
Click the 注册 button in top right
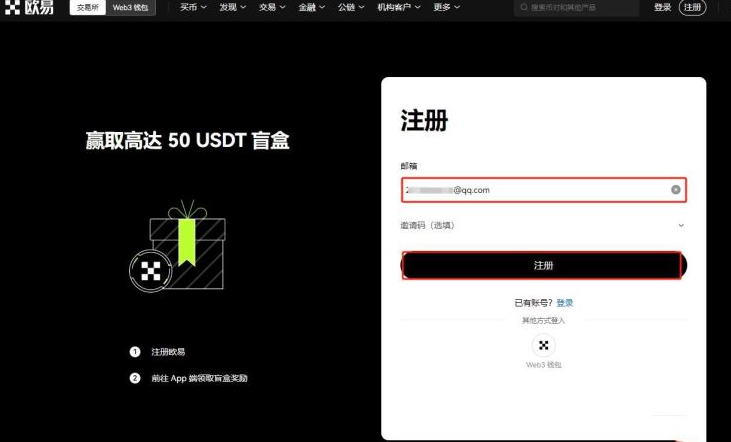692,8
